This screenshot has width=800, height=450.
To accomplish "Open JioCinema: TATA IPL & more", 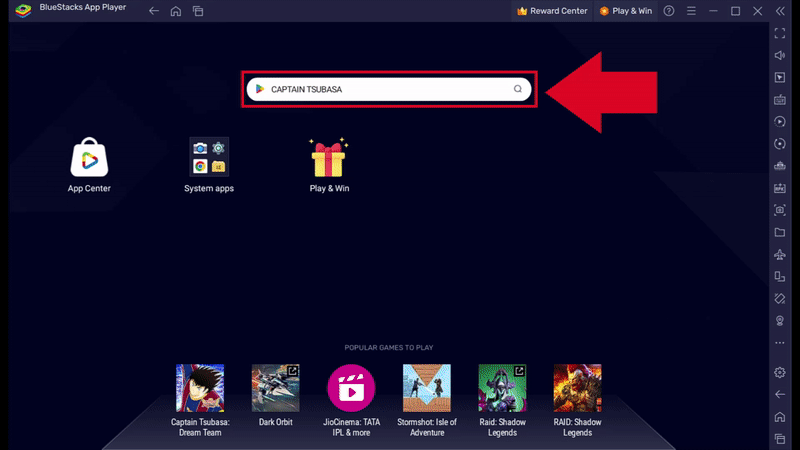I will click(351, 388).
